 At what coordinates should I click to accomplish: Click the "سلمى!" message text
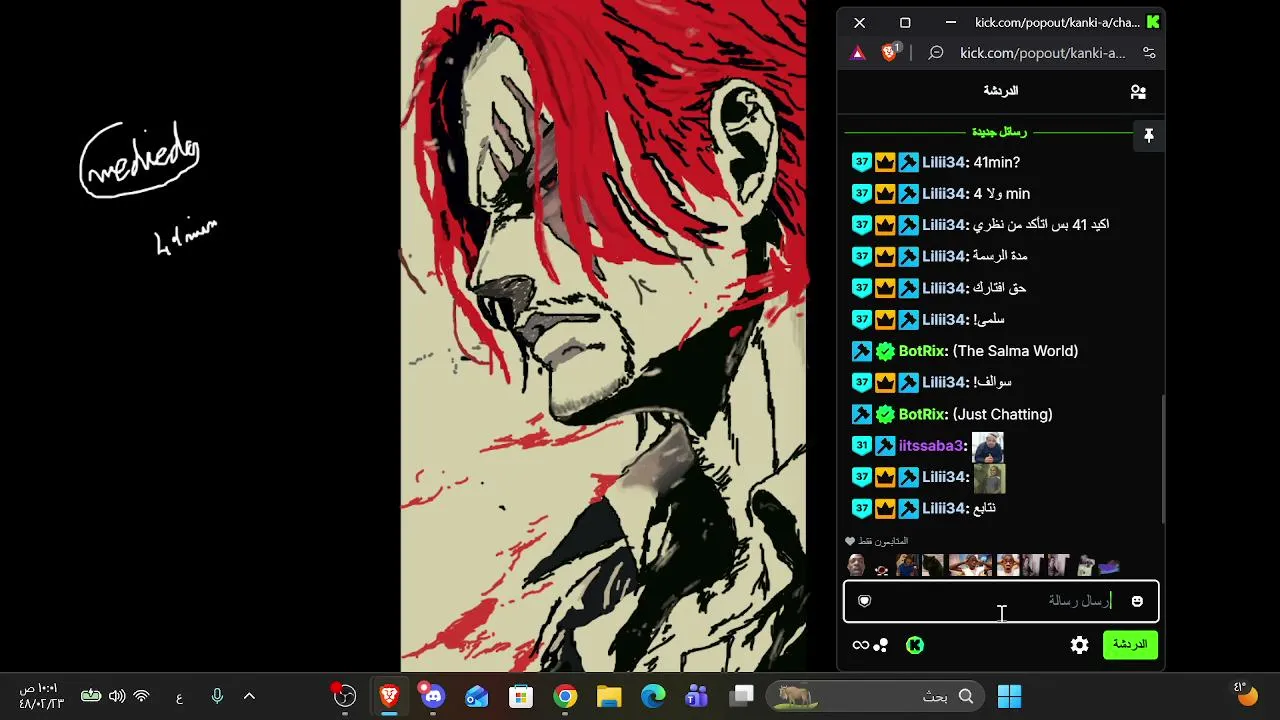(989, 319)
